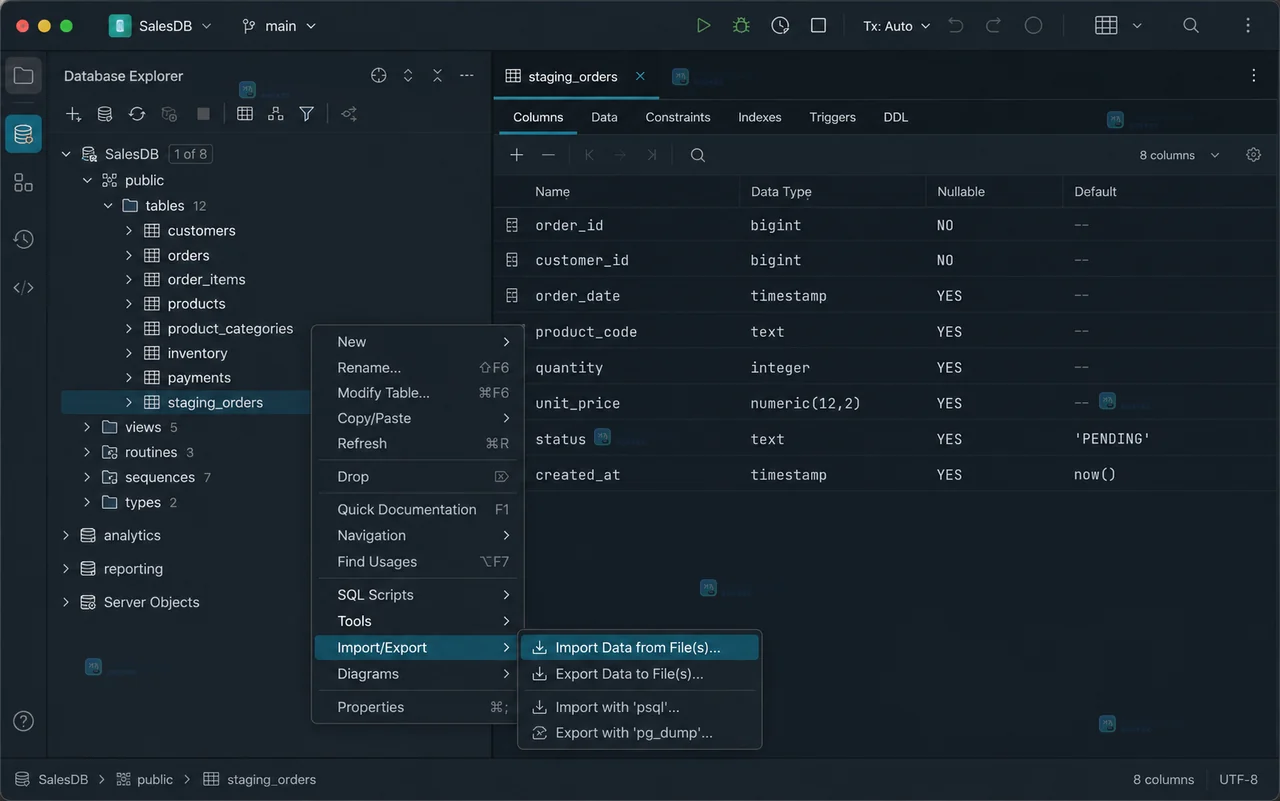
Task: Collapse the SalesDB data source node
Action: pos(67,154)
